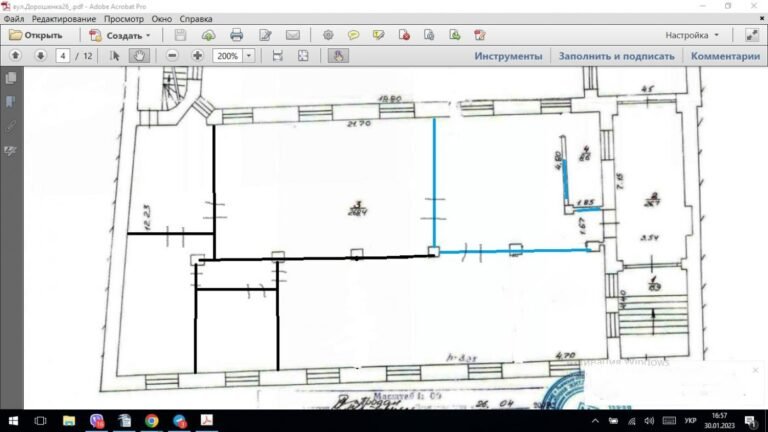The image size is (768, 432).
Task: Toggle read mode full-screen icon
Action: 752,35
